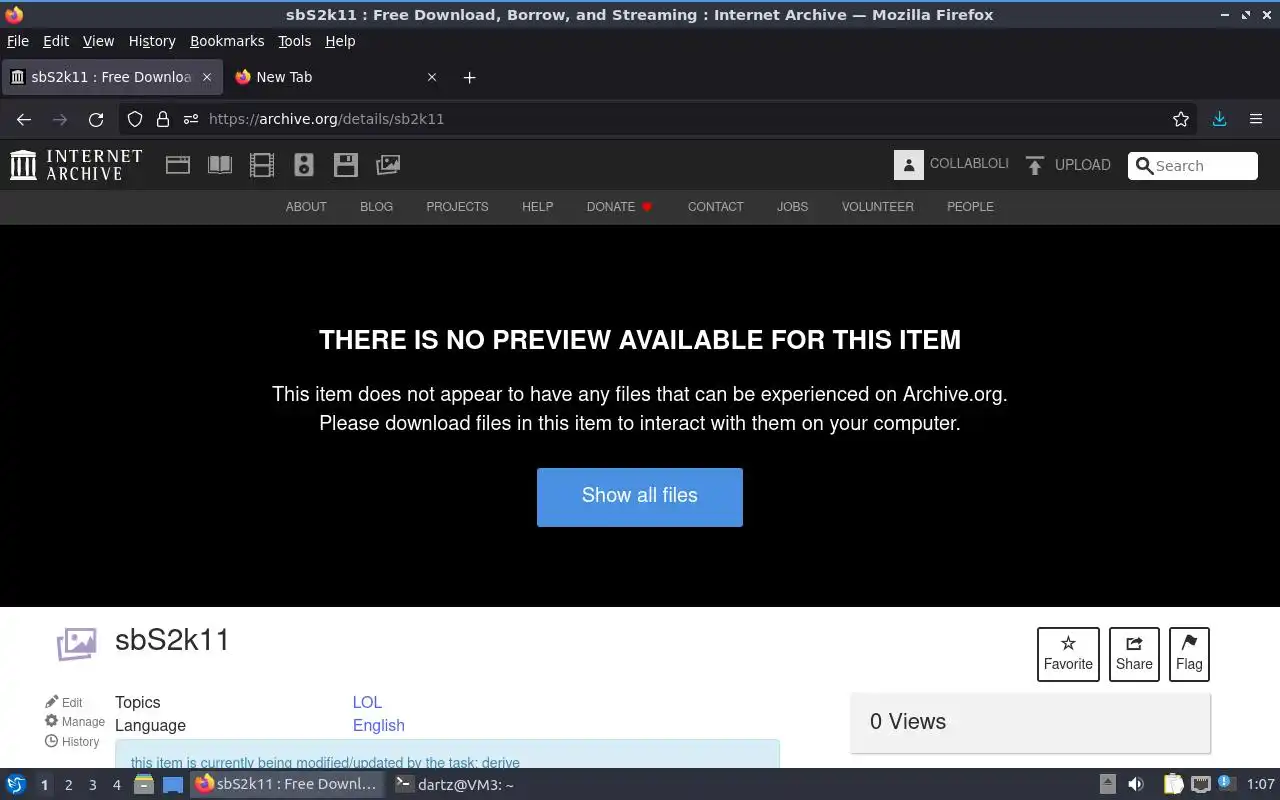Open the HELP link in the Archive nav
This screenshot has width=1280, height=800.
pyautogui.click(x=537, y=207)
